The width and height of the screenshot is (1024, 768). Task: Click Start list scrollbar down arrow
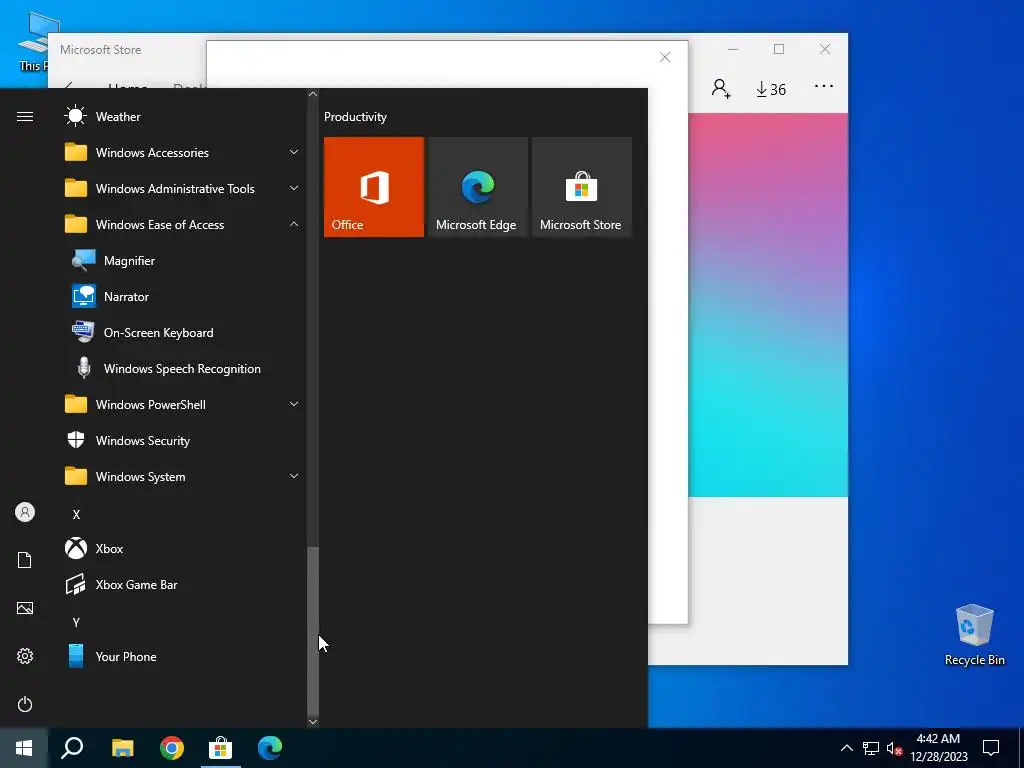[x=313, y=722]
